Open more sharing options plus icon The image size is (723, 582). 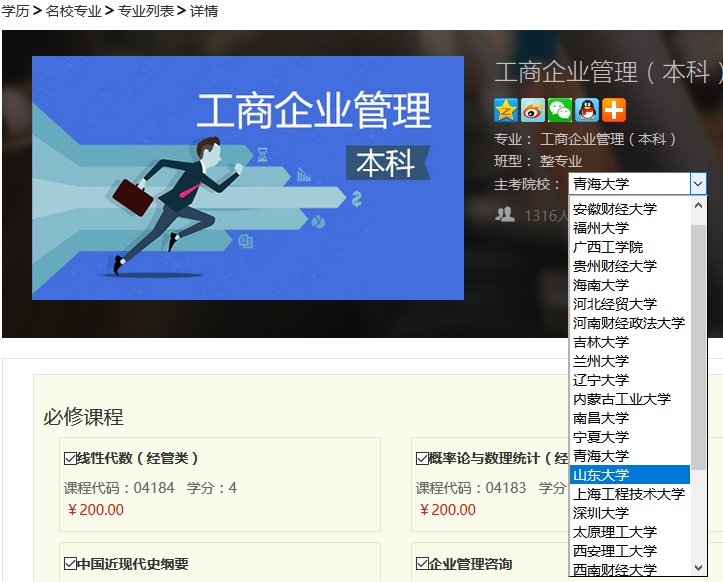pos(614,110)
